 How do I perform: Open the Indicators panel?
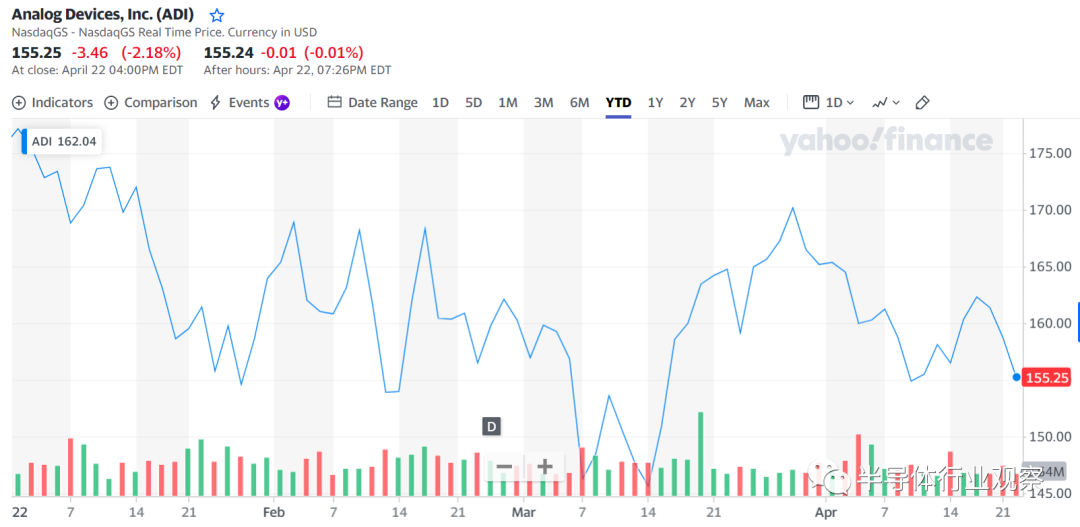pyautogui.click(x=53, y=103)
